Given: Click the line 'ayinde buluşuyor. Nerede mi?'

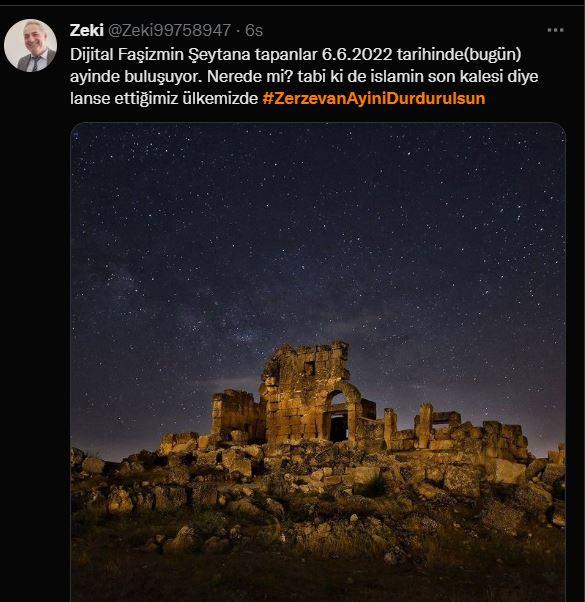Looking at the screenshot, I should click(x=181, y=76).
